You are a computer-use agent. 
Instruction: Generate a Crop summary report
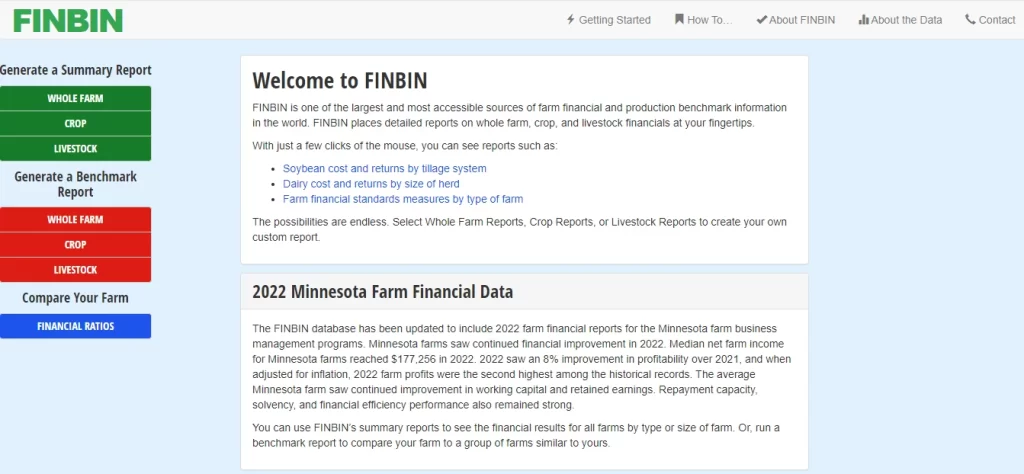coord(75,123)
